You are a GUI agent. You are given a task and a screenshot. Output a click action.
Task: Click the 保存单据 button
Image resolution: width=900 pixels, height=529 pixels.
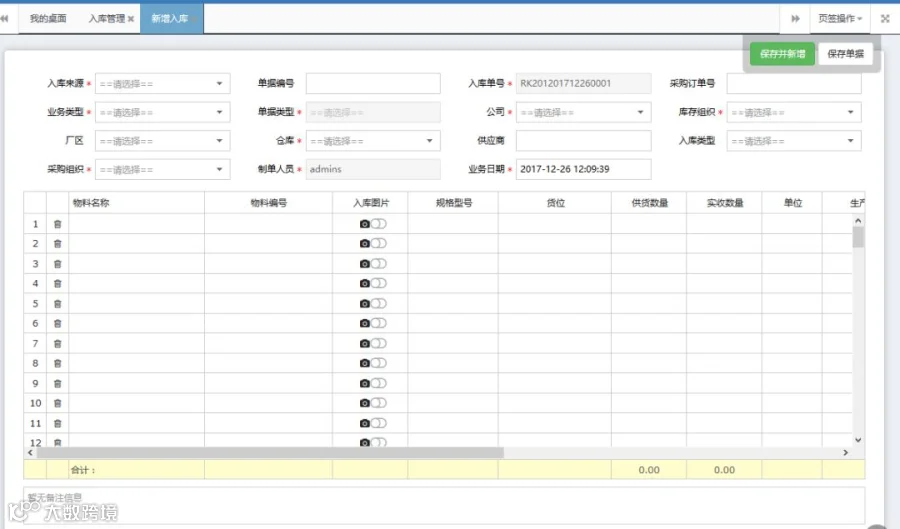point(845,54)
